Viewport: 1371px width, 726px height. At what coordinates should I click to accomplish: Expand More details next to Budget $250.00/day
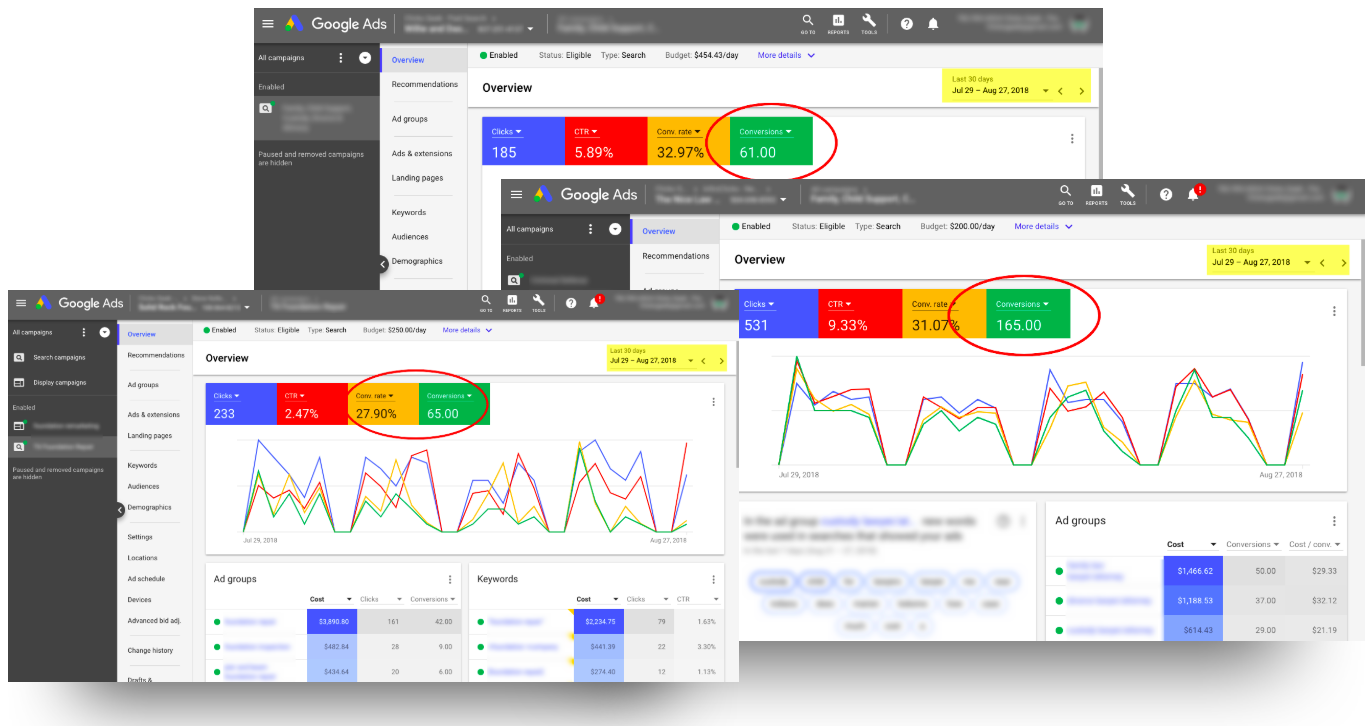coord(467,330)
